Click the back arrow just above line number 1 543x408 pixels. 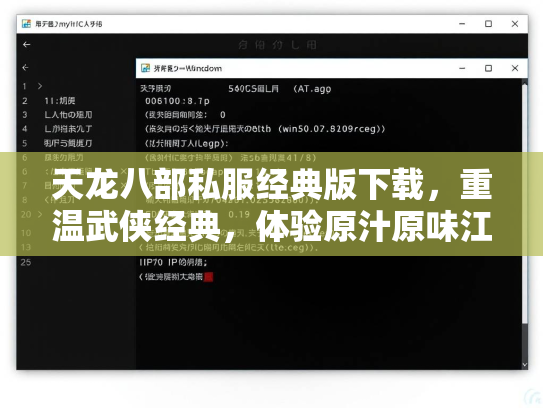25,68
